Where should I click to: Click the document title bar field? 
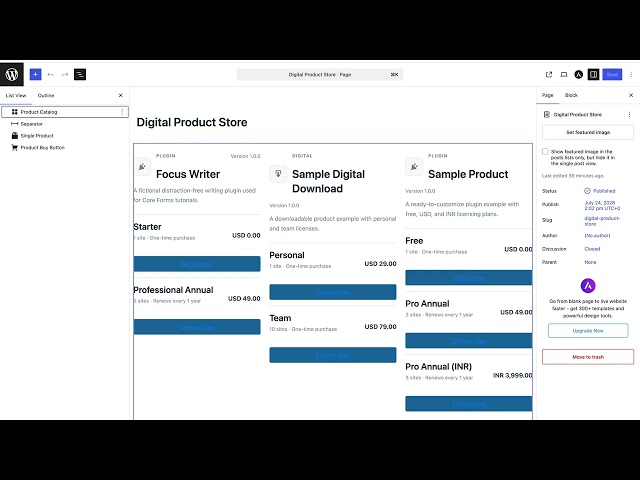pos(320,75)
